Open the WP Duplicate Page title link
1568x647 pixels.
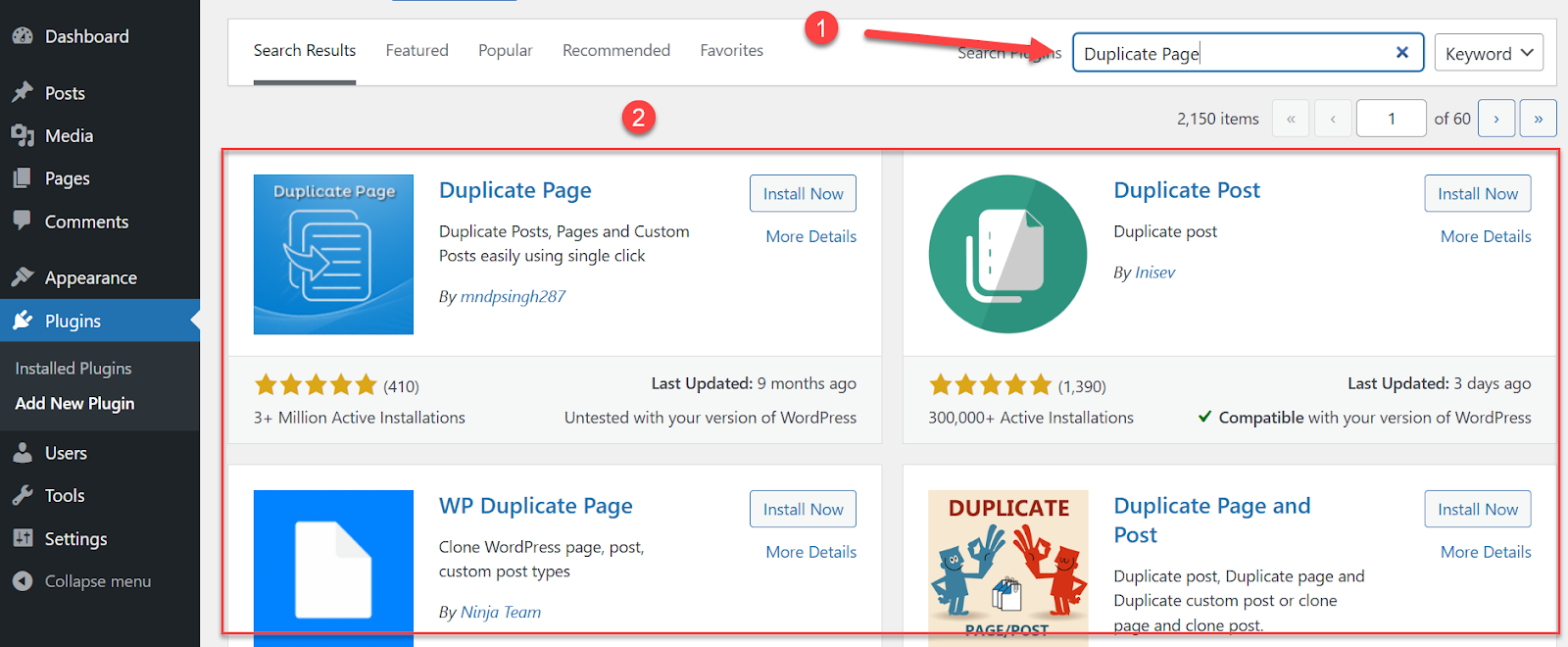(x=536, y=506)
